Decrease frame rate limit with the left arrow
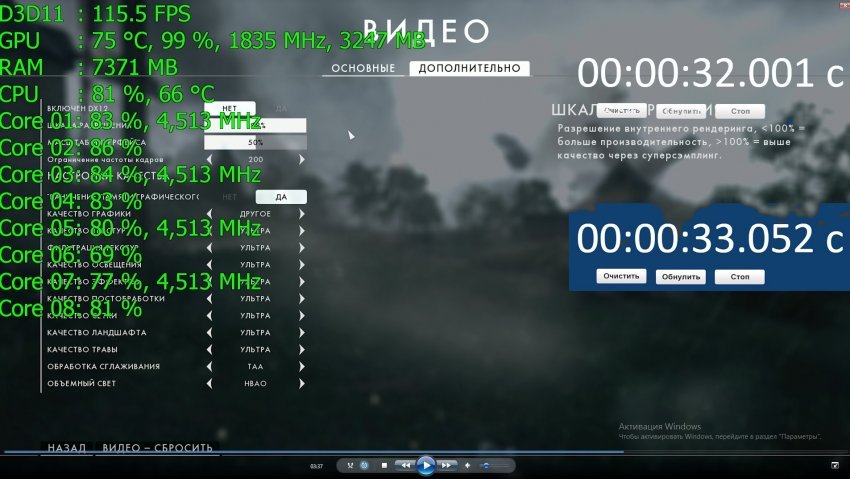Screen dimensions: 850x479 [x=210, y=160]
